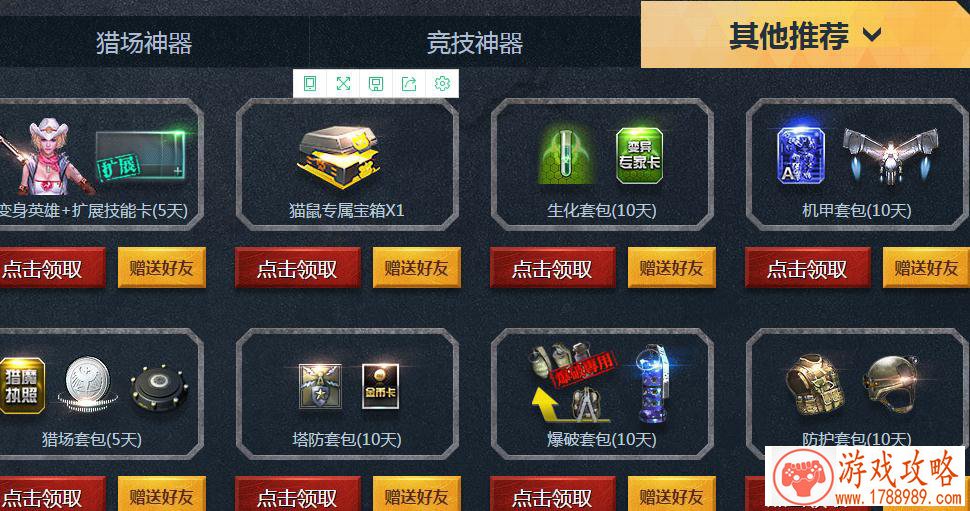Gift 塔防套包 to a friend

416,494
